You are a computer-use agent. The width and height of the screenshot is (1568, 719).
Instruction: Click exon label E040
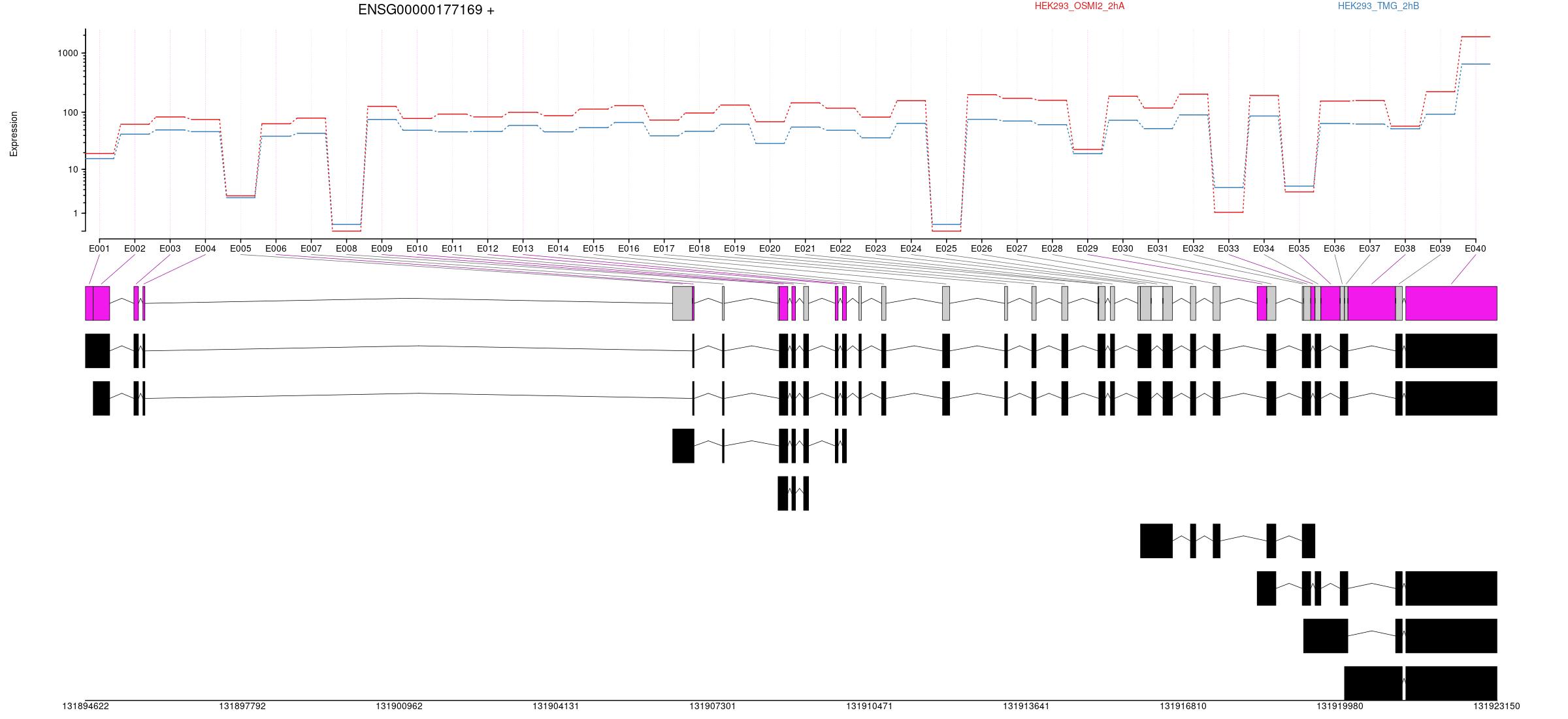point(1475,248)
